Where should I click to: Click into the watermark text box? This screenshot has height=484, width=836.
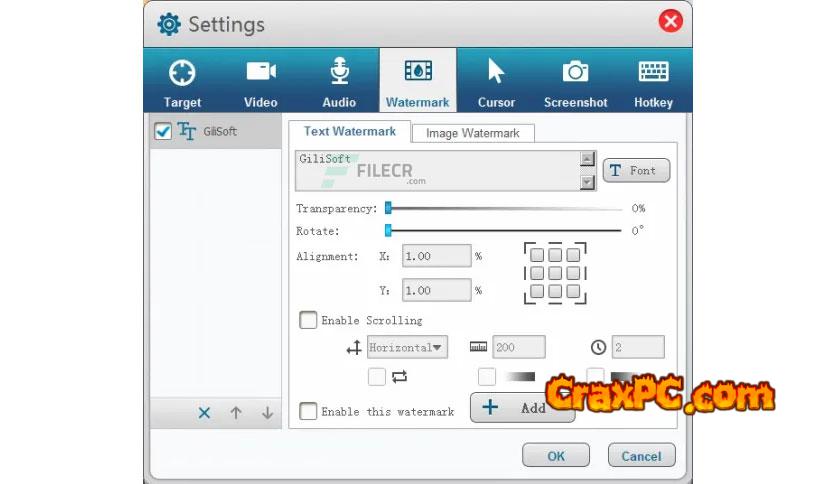coord(437,171)
